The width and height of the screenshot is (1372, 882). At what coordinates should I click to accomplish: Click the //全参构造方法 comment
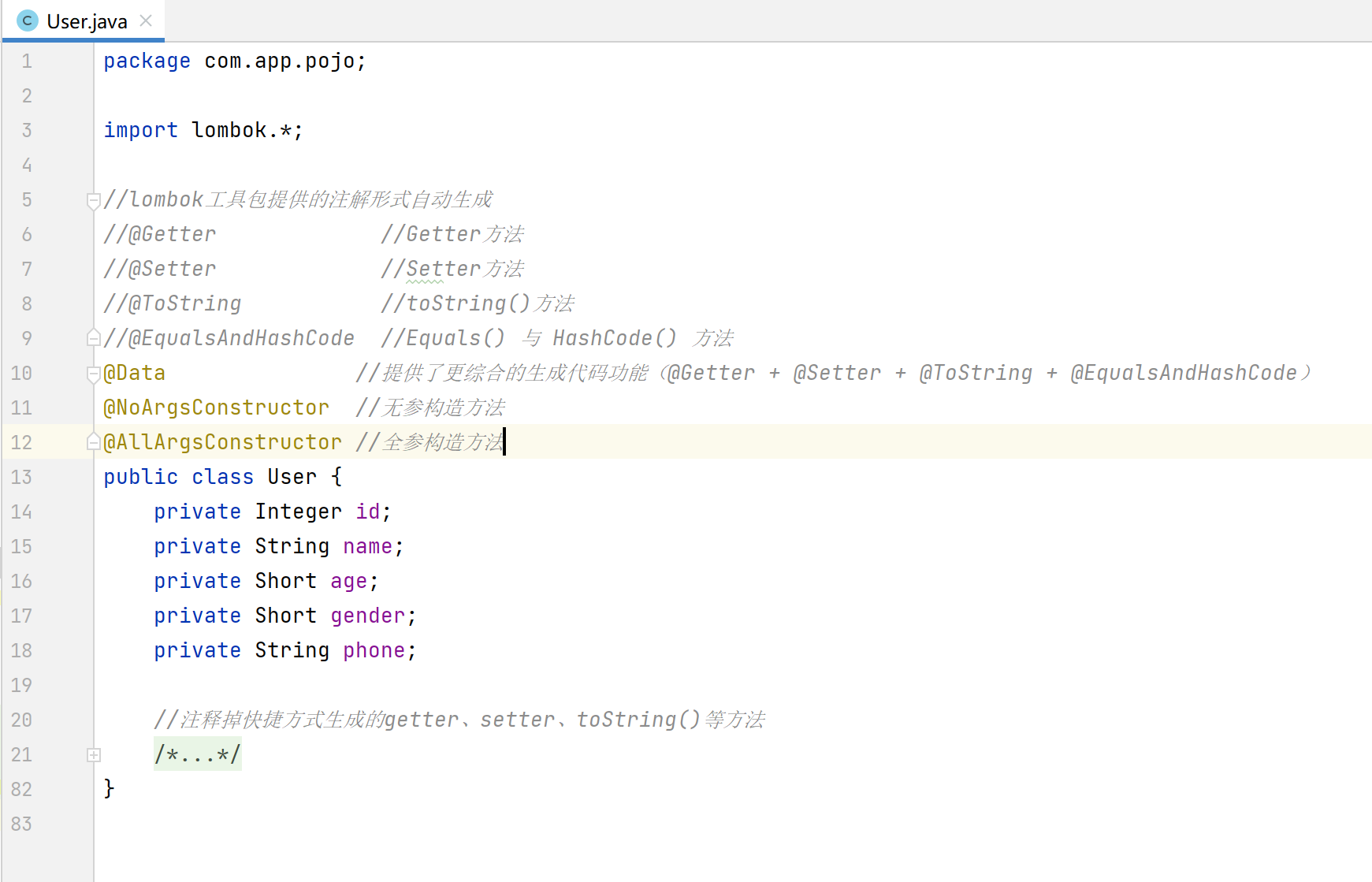click(x=429, y=442)
